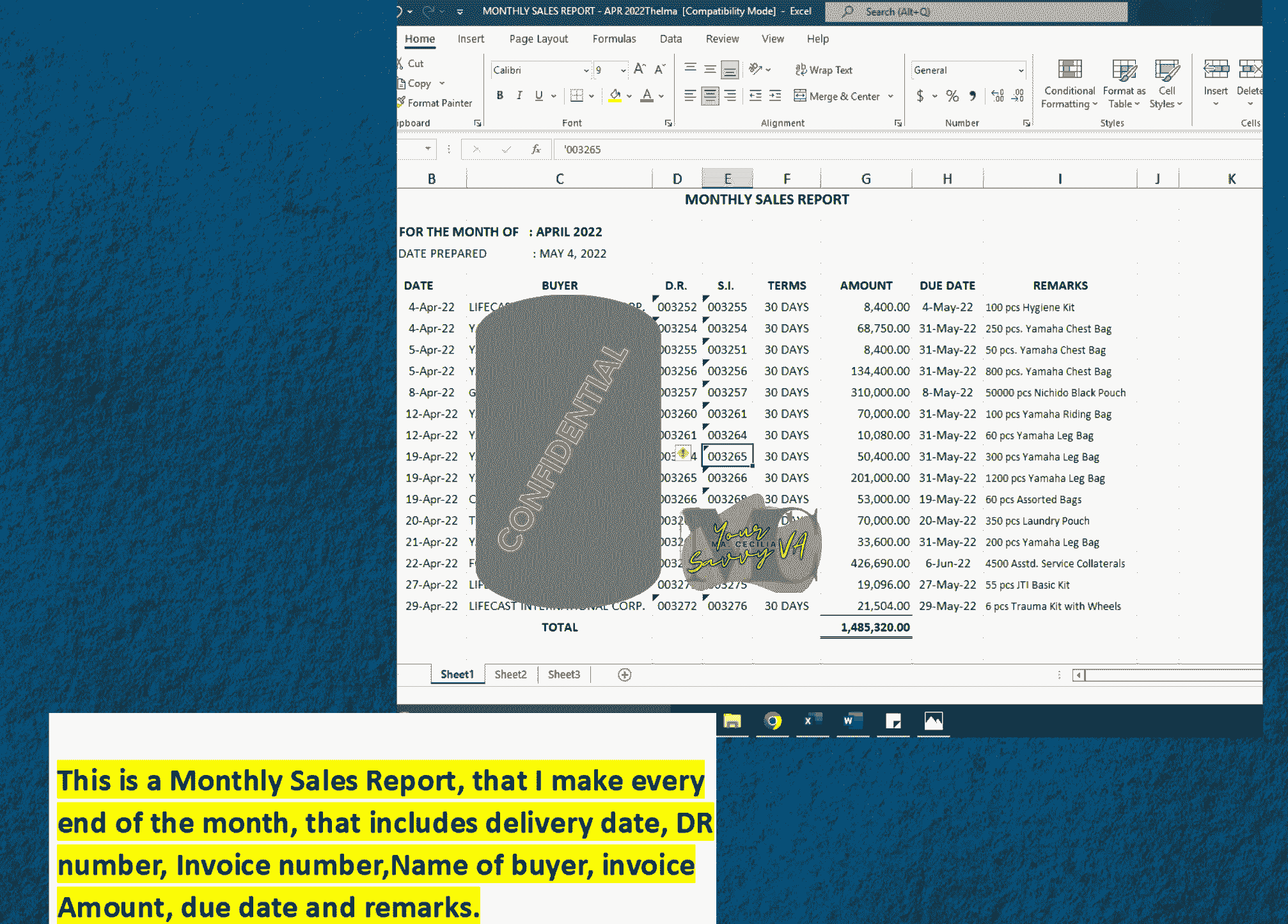Toggle Wrap Text

tap(824, 70)
